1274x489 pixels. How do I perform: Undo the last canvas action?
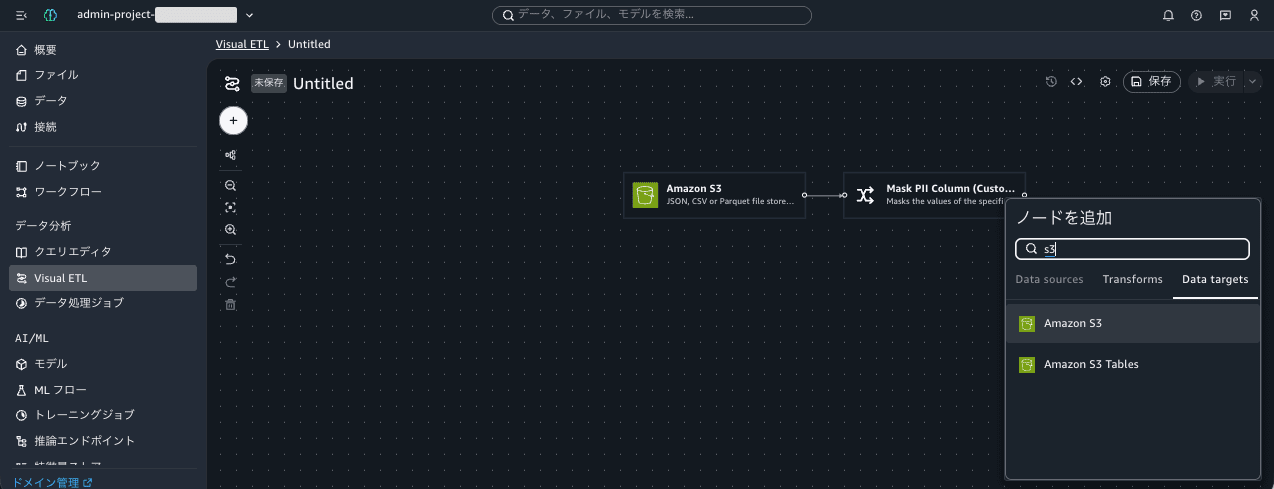[231, 260]
